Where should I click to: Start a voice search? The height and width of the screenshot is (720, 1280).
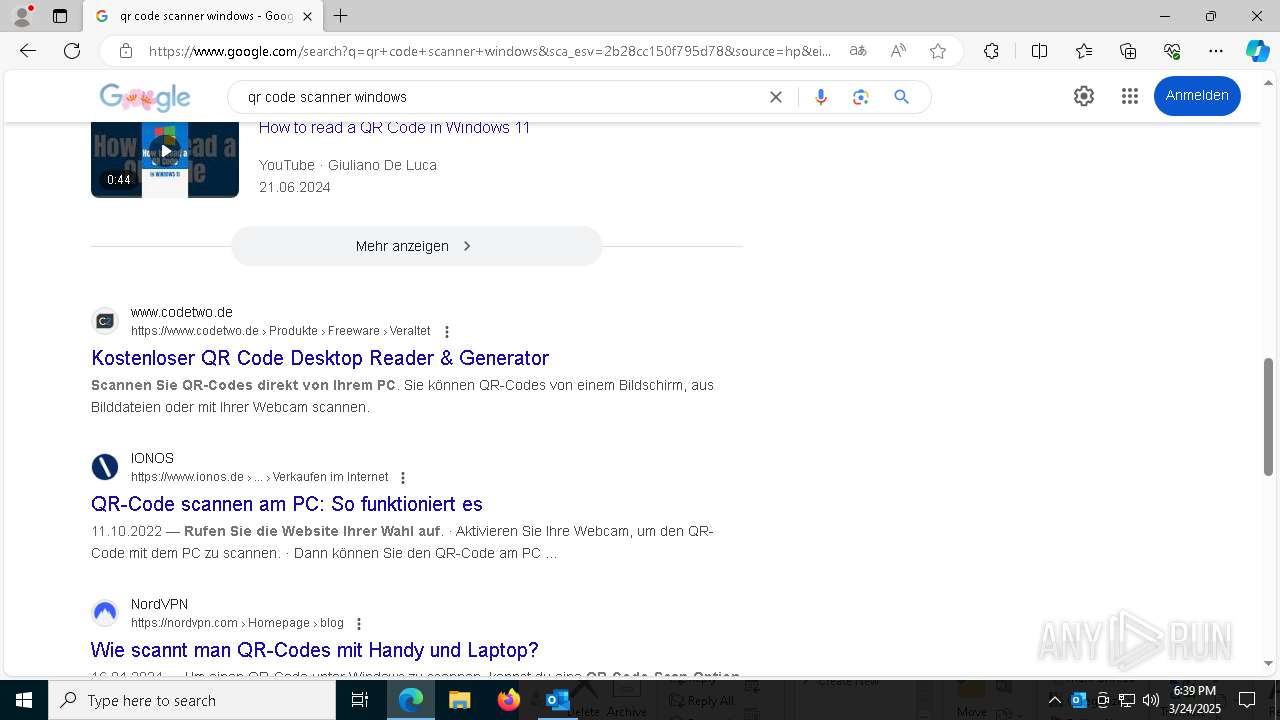click(x=821, y=97)
